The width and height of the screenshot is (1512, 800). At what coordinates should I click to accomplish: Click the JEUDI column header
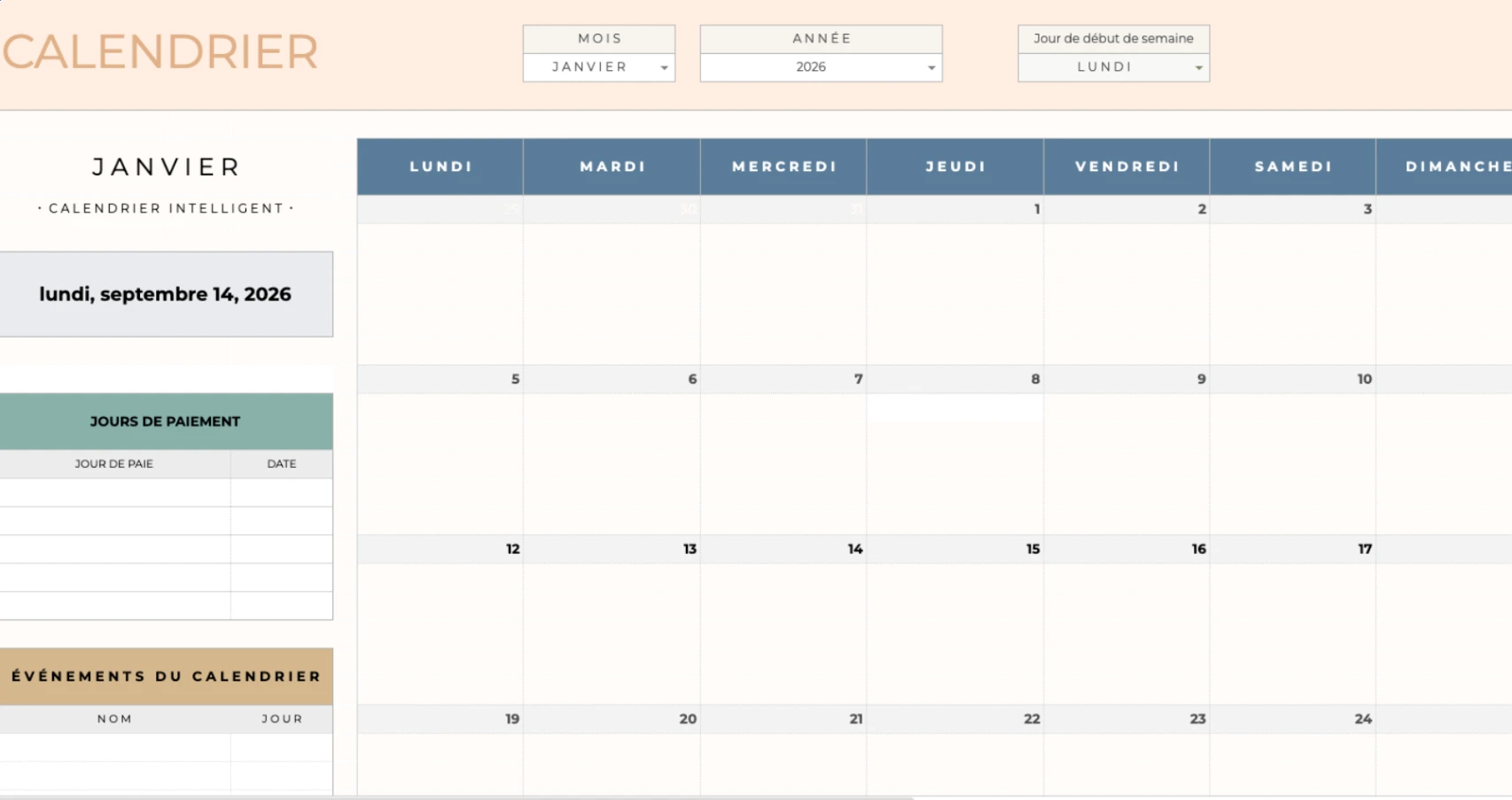955,167
